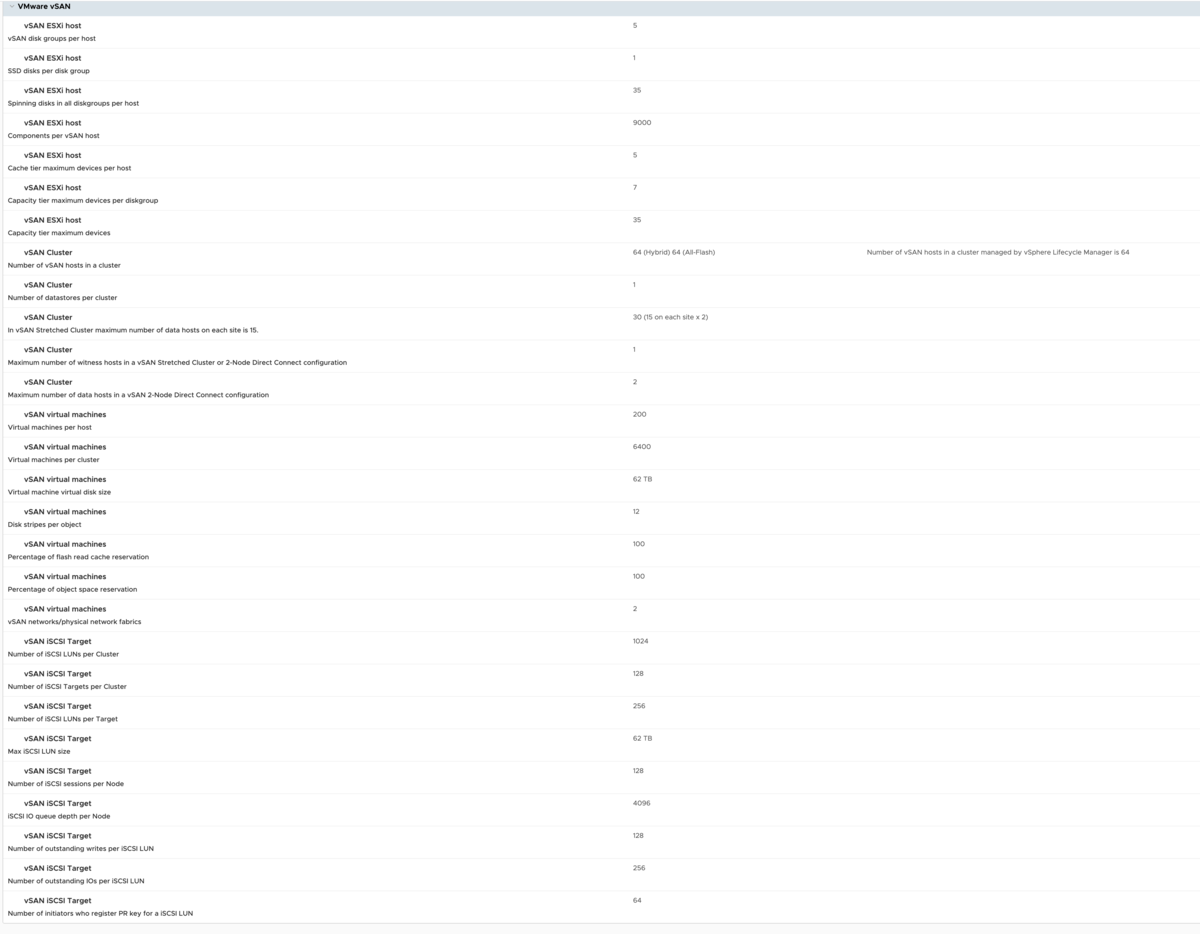This screenshot has height=934, width=1200.
Task: Select the Stretched Cluster 15 data hosts description
Action: pyautogui.click(x=133, y=330)
